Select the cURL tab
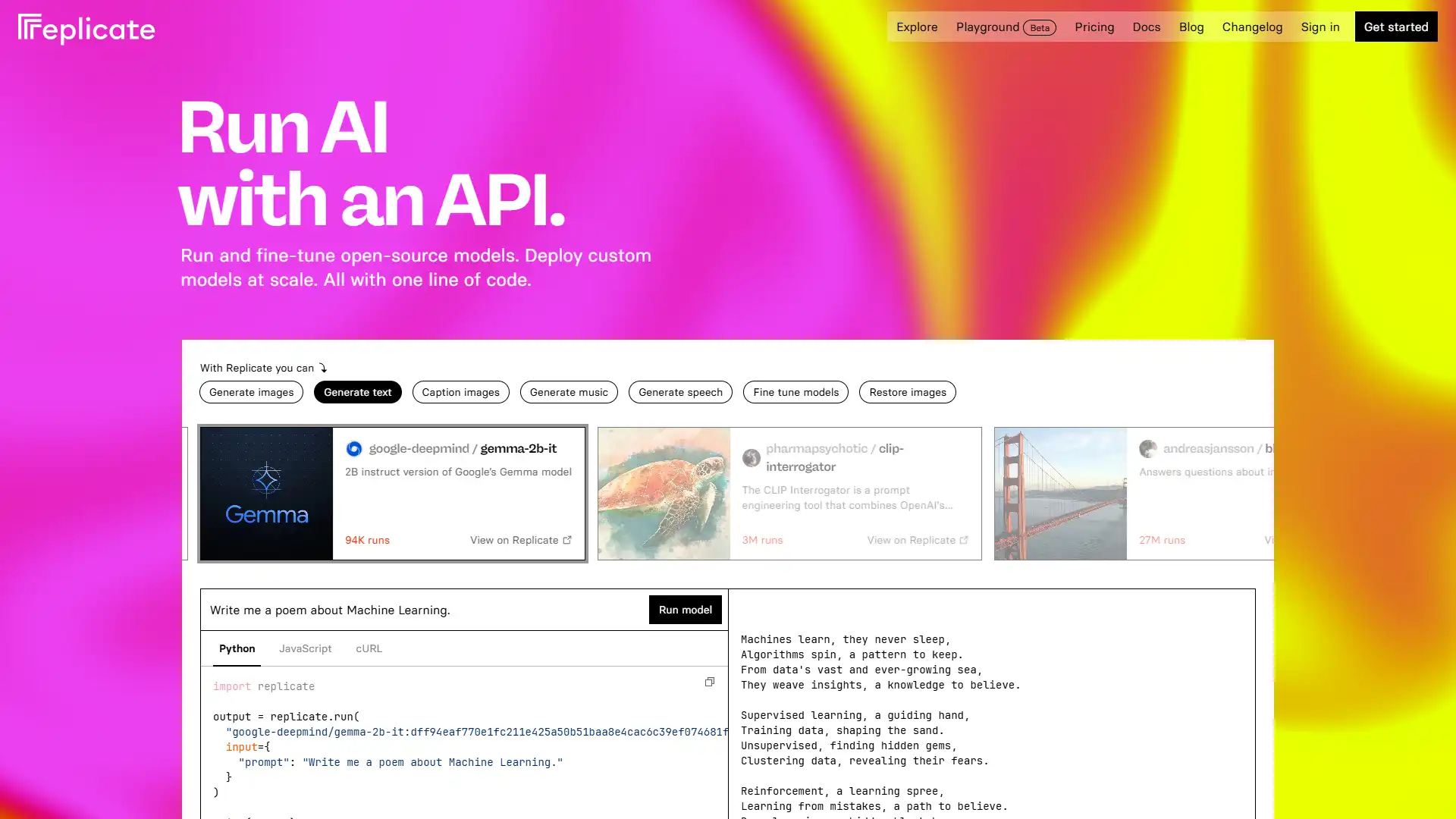The width and height of the screenshot is (1456, 819). tap(369, 648)
